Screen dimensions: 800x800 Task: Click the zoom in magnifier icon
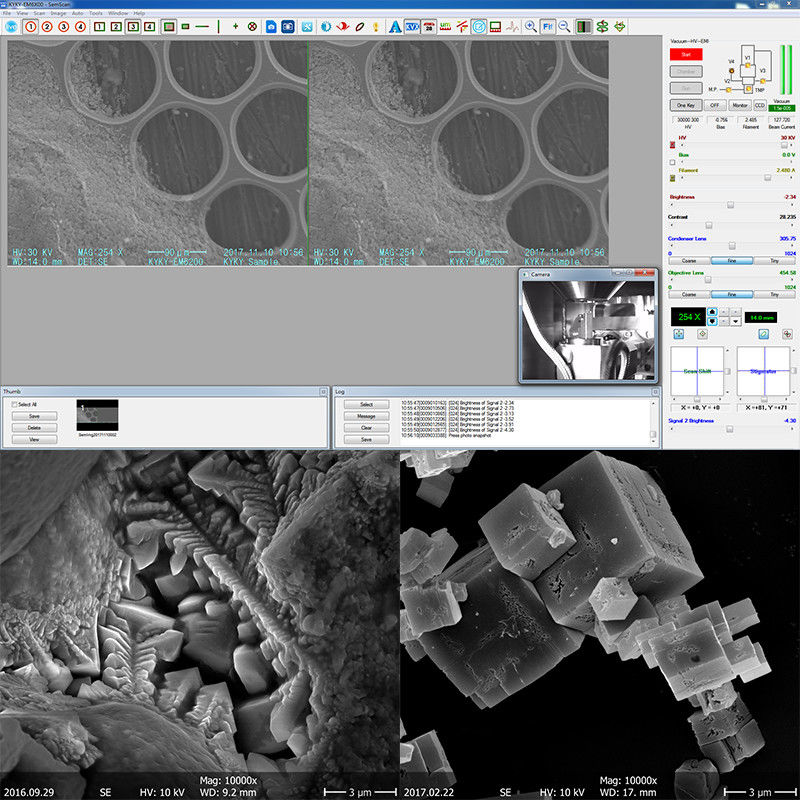531,27
